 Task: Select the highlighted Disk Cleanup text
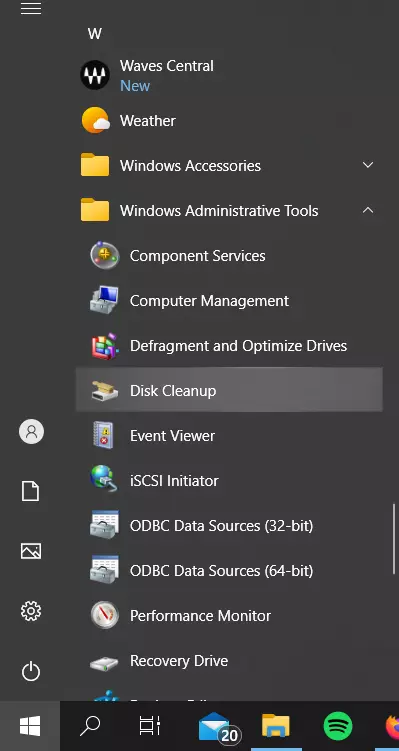click(173, 391)
